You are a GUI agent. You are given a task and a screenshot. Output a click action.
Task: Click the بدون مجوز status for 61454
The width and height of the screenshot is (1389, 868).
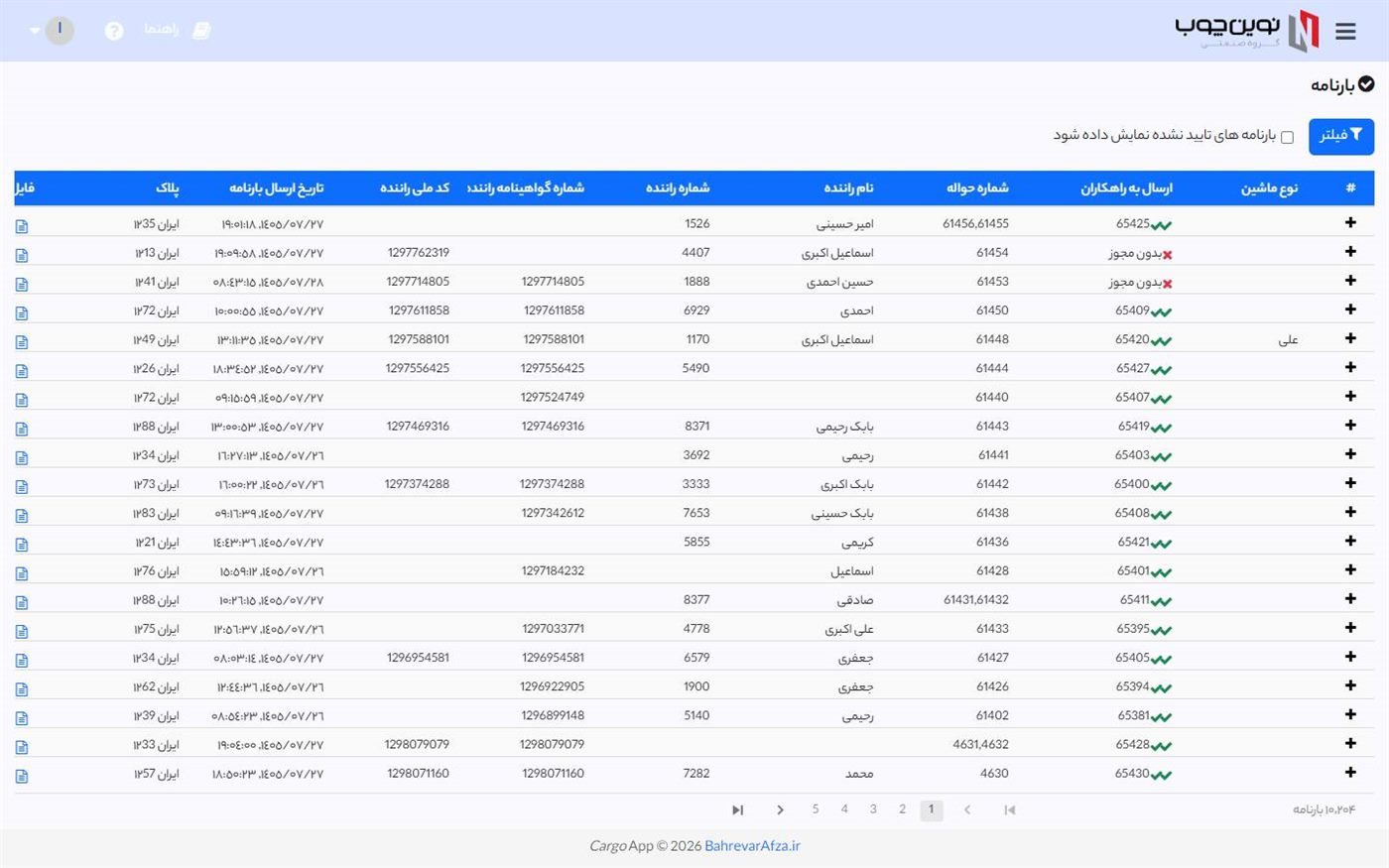[x=1140, y=253]
